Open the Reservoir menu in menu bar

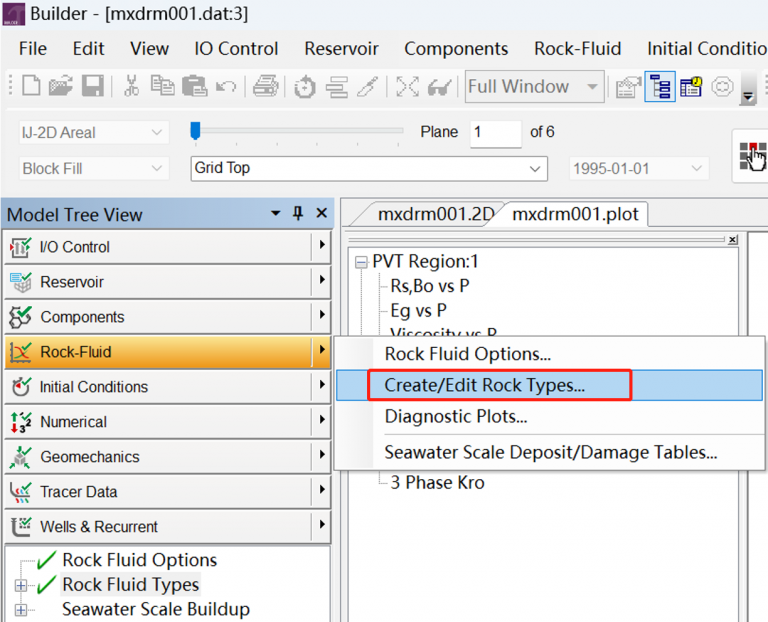(x=341, y=48)
